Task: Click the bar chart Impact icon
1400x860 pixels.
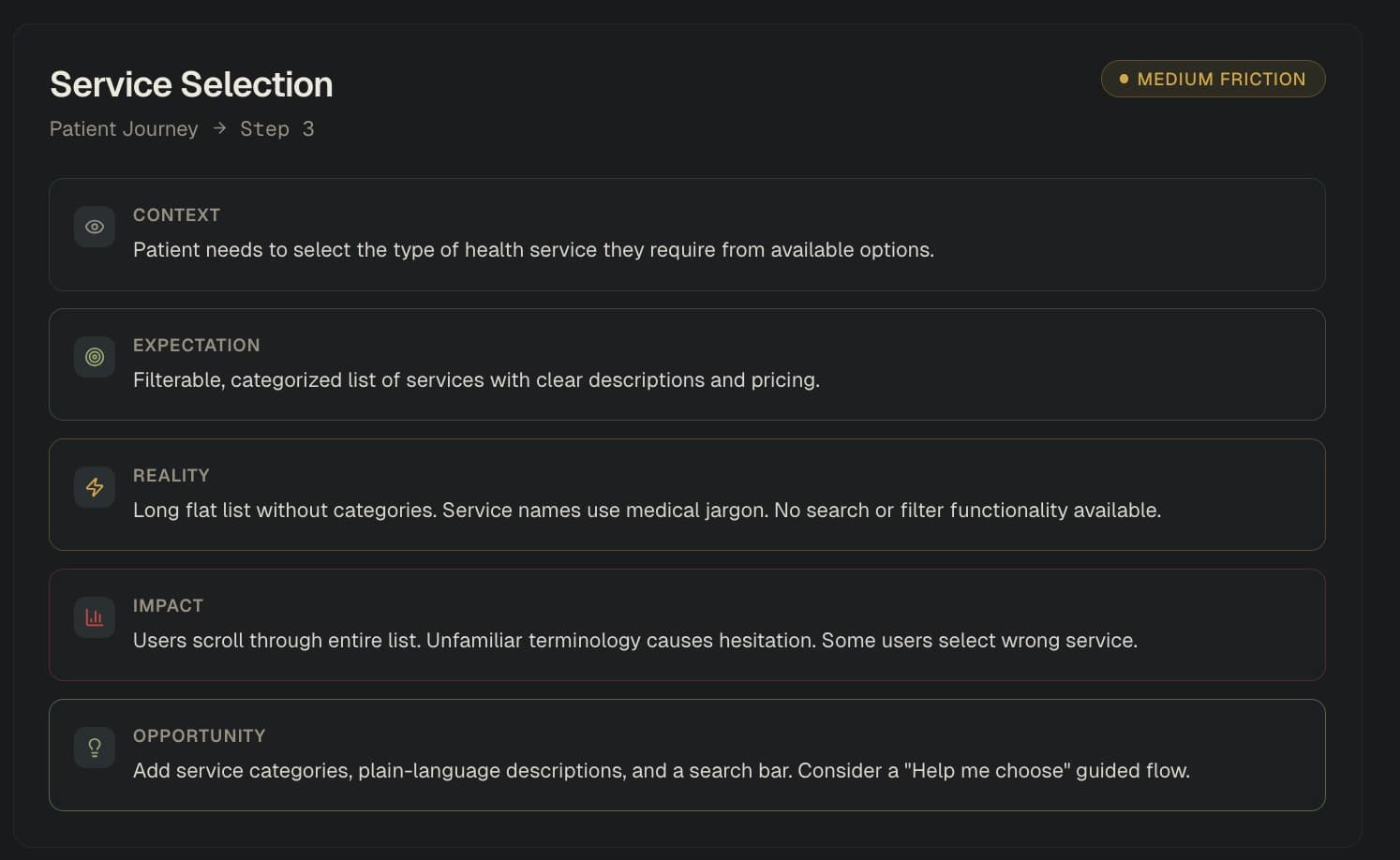Action: click(95, 617)
